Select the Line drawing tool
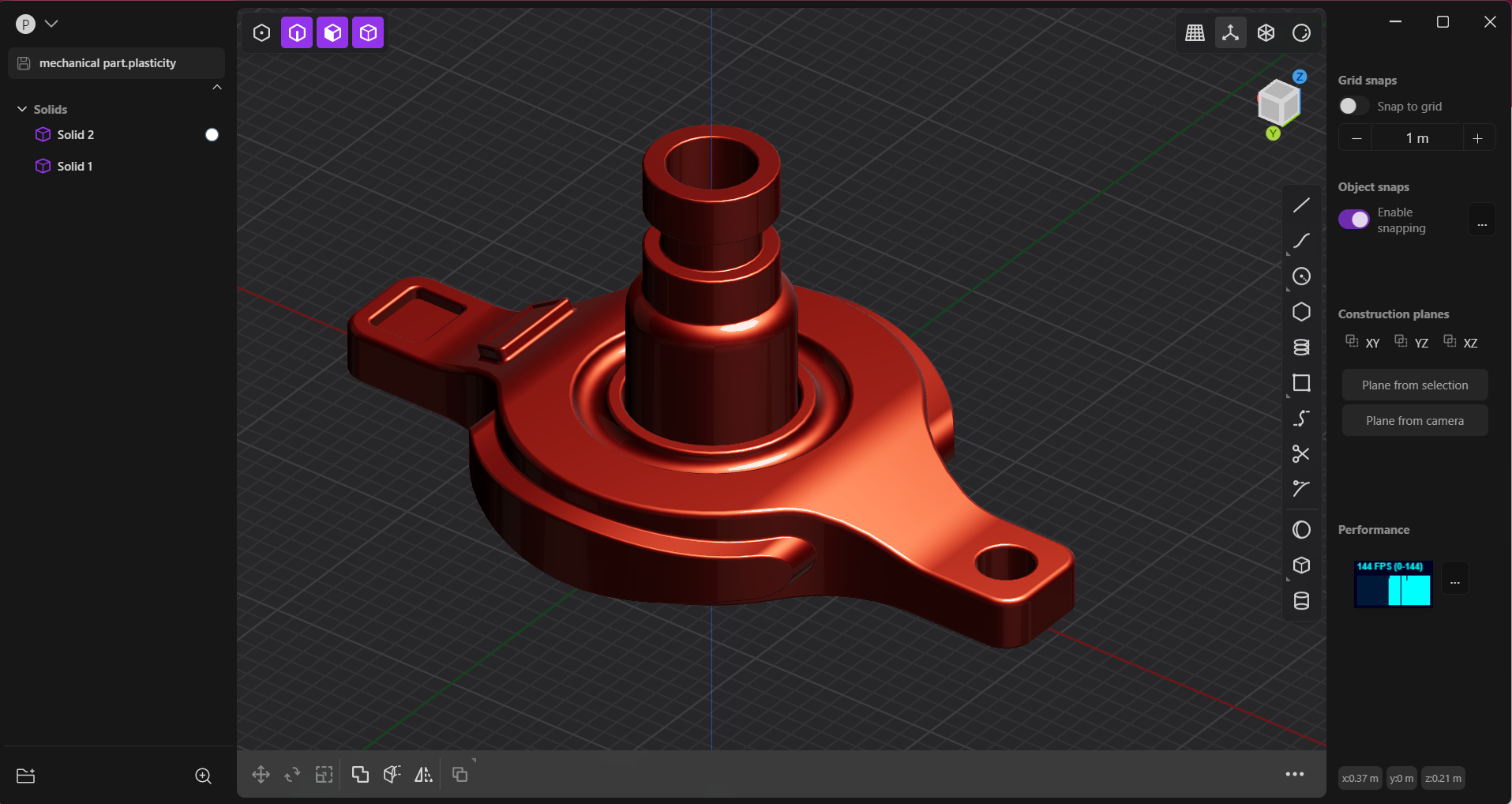Viewport: 1512px width, 804px height. 1302,205
